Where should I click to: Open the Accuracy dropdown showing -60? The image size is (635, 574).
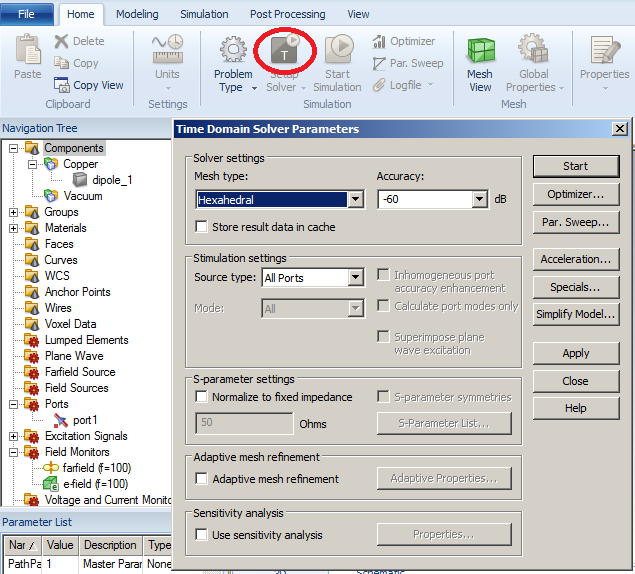coord(479,200)
